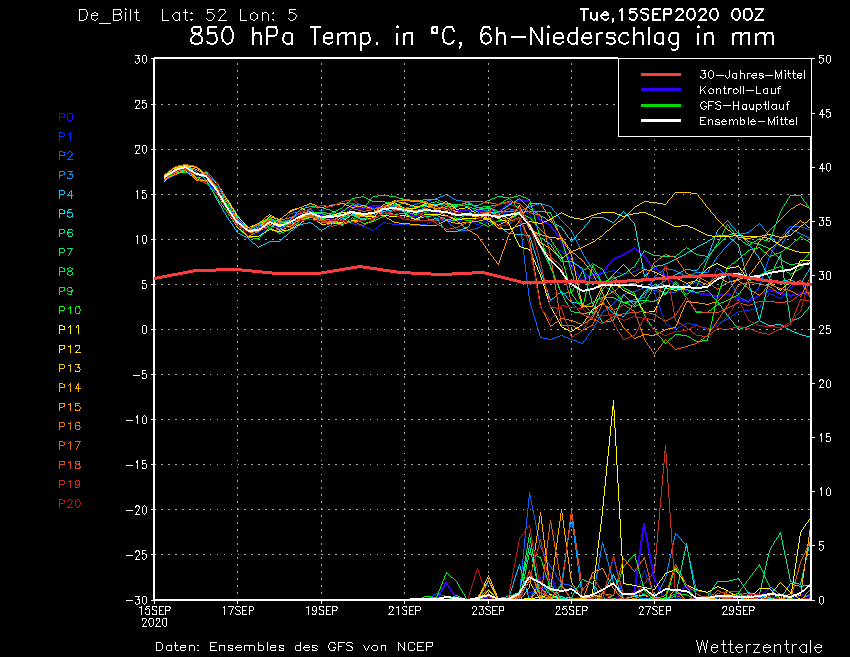Click the 17SEP x-axis label
The width and height of the screenshot is (850, 657).
pyautogui.click(x=238, y=611)
